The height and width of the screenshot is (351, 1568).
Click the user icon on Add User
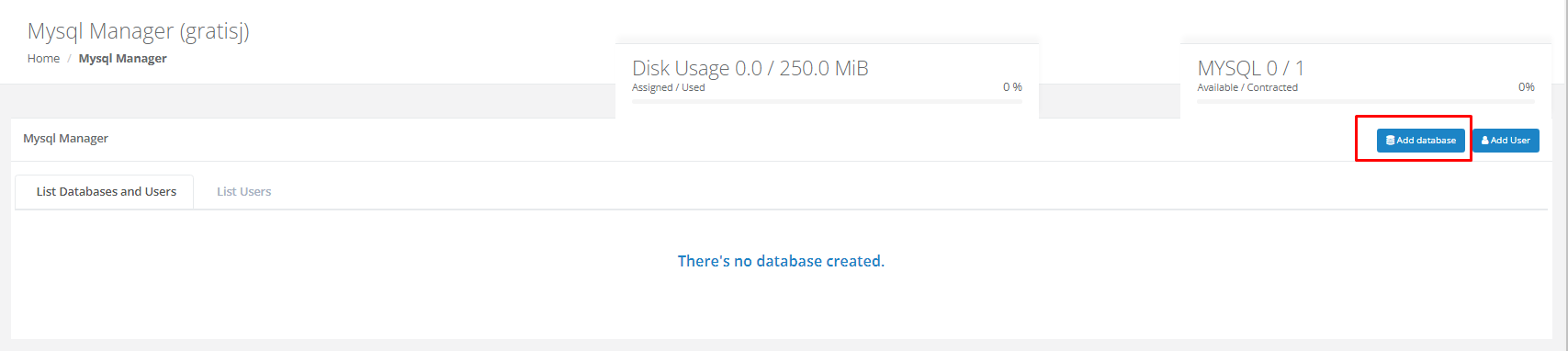pos(1485,141)
